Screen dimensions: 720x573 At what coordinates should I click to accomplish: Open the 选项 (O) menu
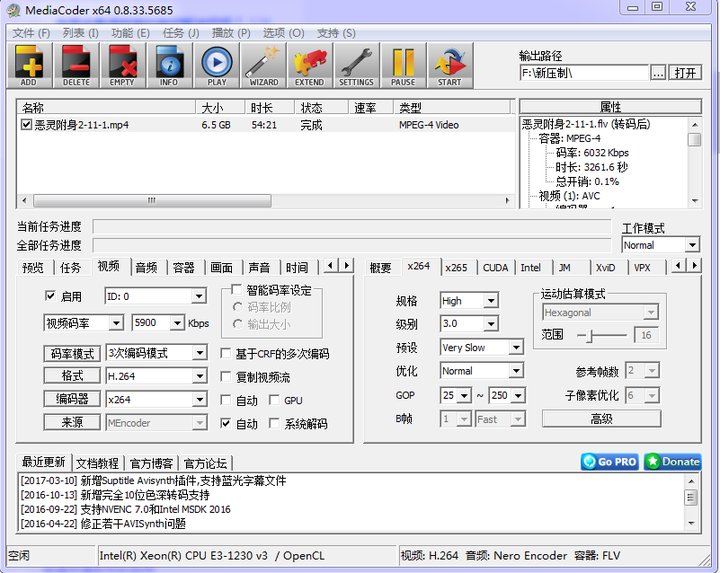point(283,33)
